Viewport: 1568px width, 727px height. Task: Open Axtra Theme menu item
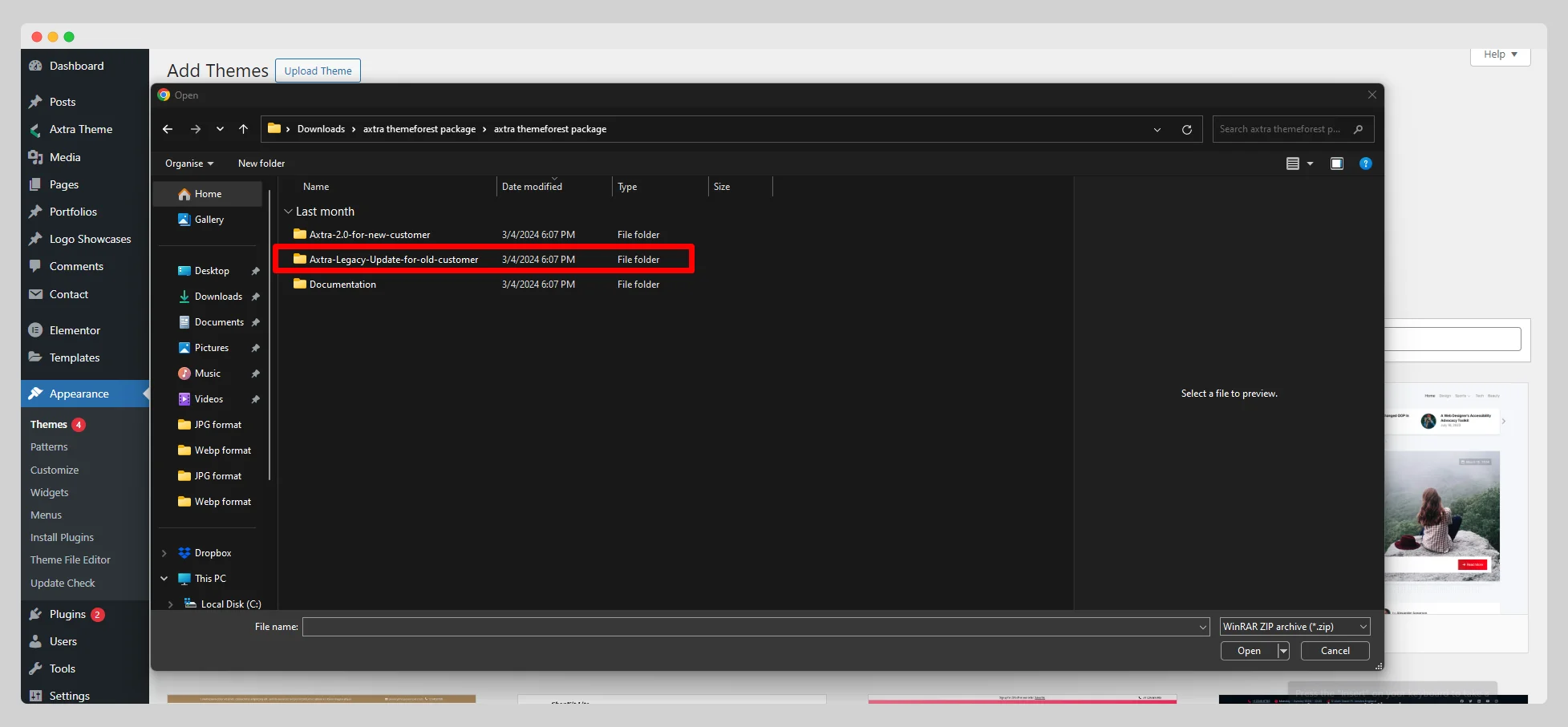coord(81,129)
